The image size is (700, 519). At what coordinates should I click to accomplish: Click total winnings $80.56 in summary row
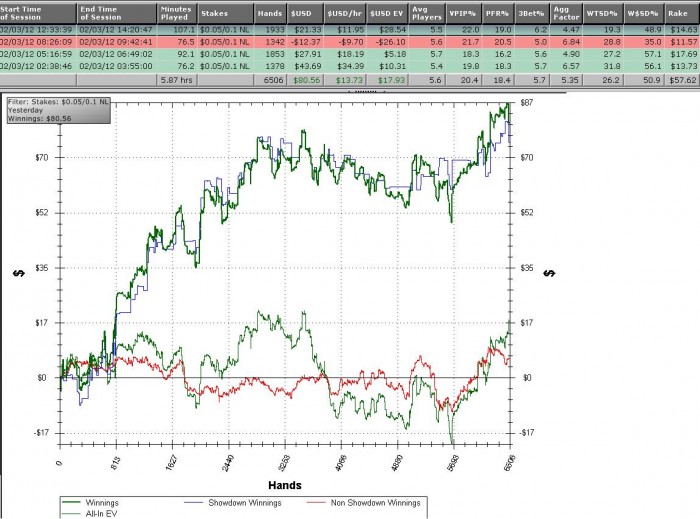point(305,80)
